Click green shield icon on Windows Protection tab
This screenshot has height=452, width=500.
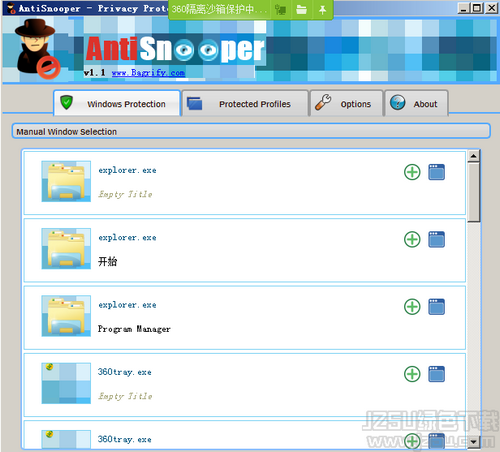(66, 102)
